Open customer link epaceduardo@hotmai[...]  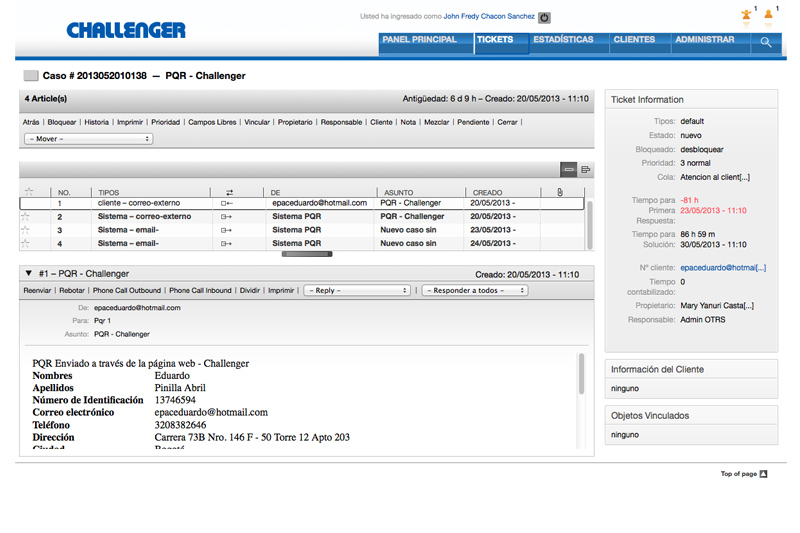coord(723,267)
